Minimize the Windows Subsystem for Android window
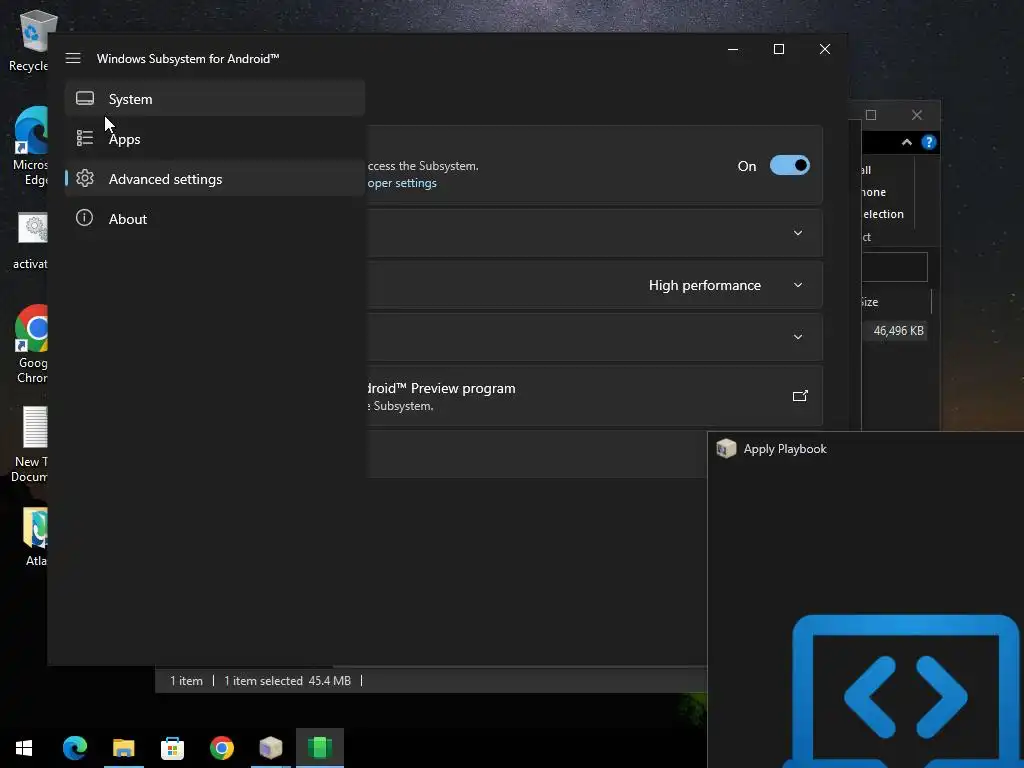Image resolution: width=1024 pixels, height=768 pixels. coord(733,49)
